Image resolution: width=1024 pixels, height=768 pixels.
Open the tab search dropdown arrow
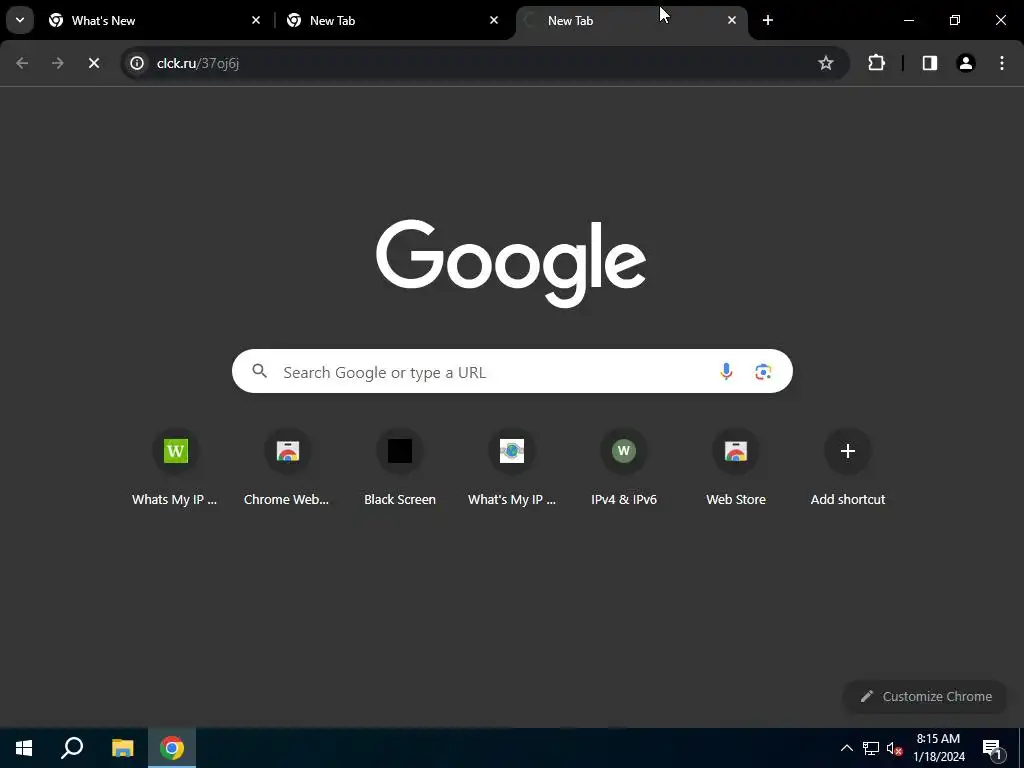[20, 20]
